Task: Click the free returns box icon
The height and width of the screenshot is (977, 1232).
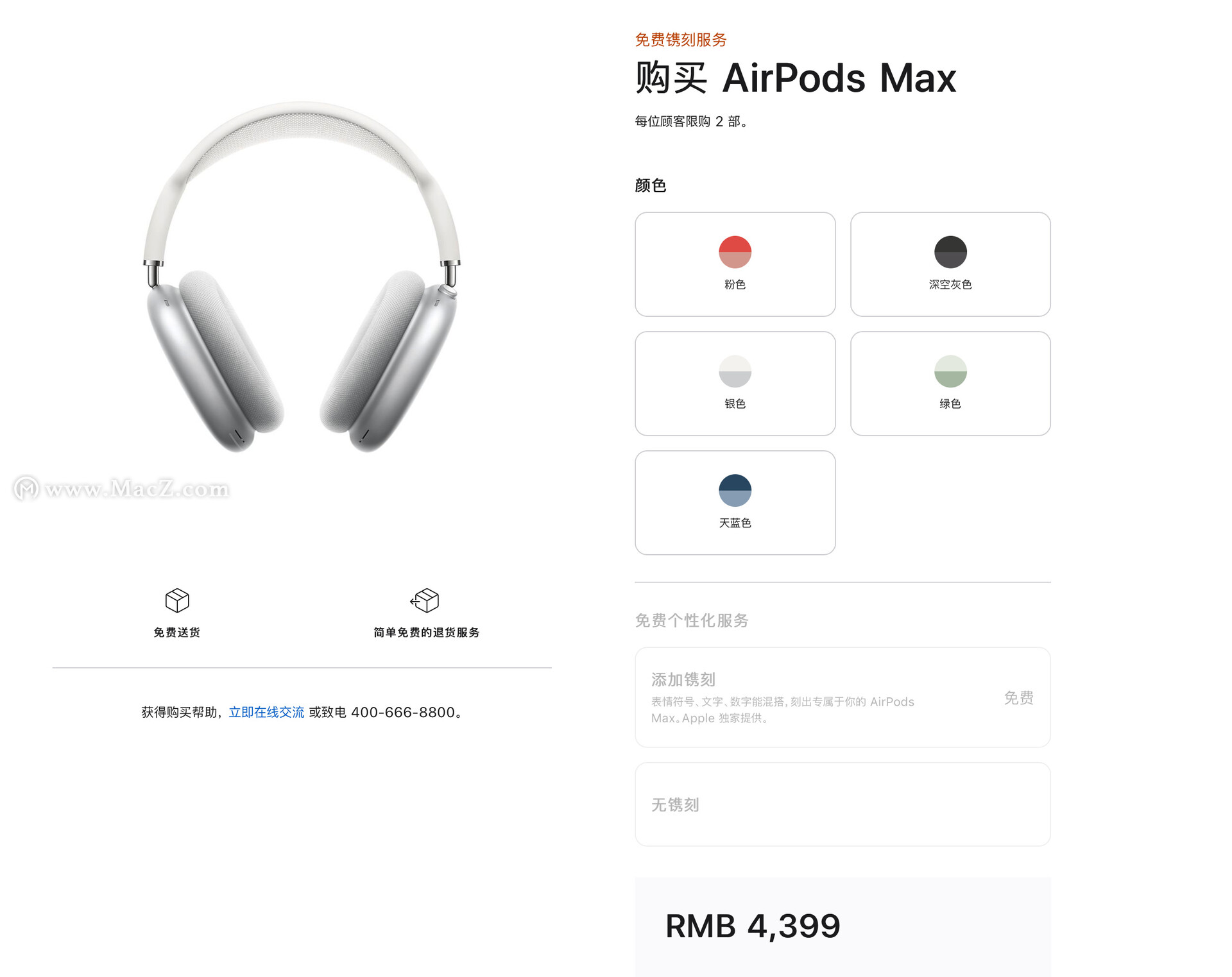Action: coord(425,600)
